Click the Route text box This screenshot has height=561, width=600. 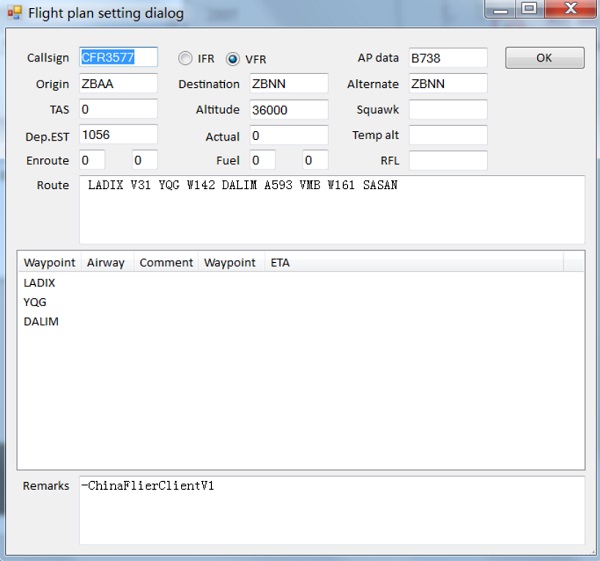coord(332,210)
